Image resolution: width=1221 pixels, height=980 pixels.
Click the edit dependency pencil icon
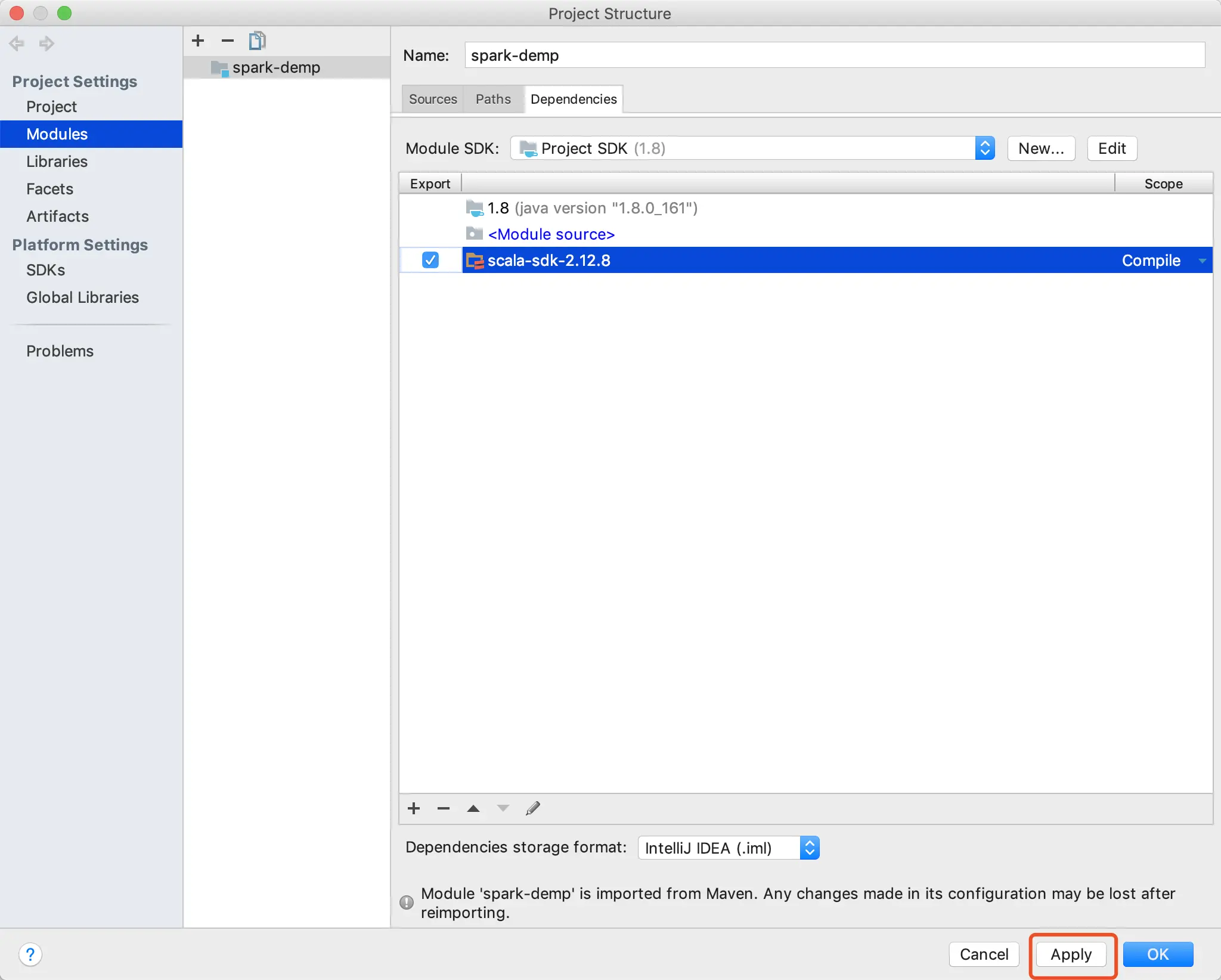coord(533,808)
